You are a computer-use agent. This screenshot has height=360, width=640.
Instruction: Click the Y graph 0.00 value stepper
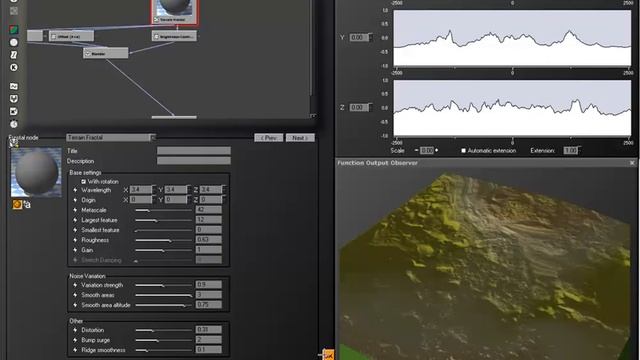point(370,38)
